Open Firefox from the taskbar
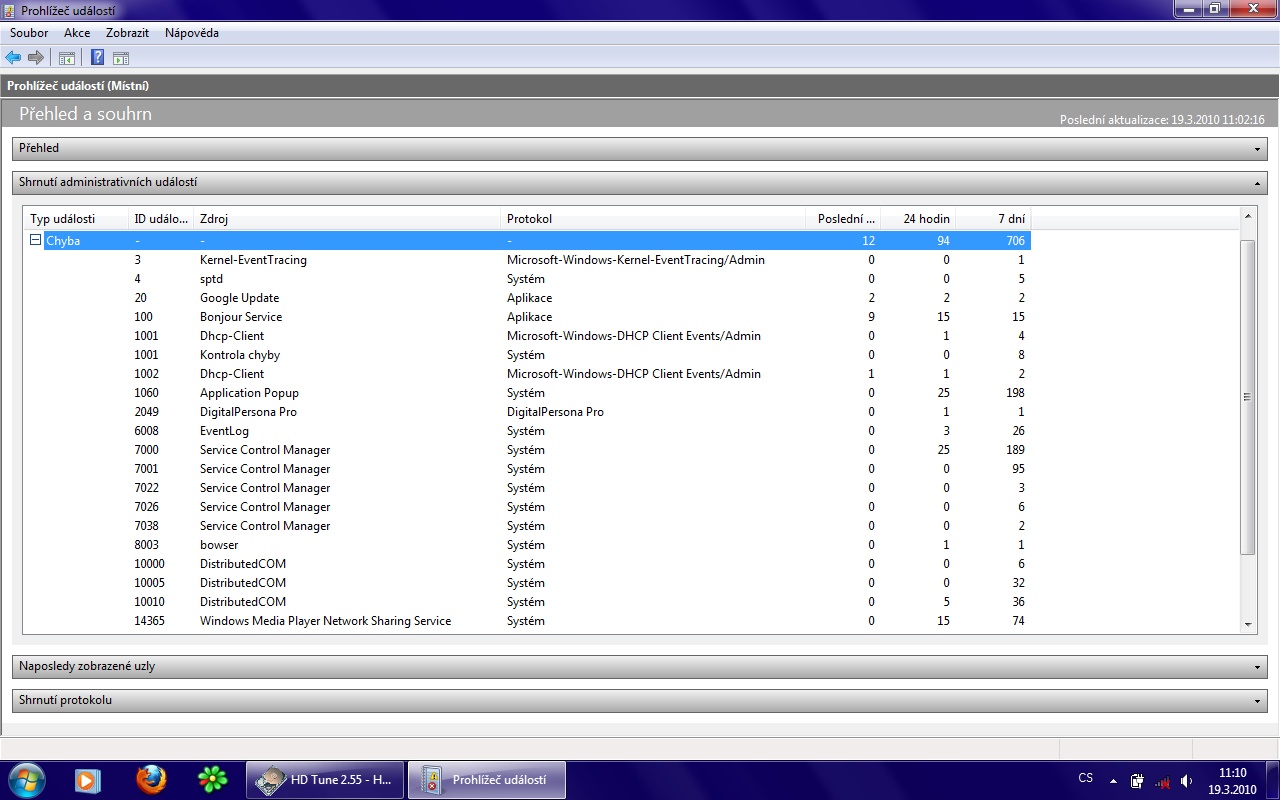 click(x=151, y=779)
